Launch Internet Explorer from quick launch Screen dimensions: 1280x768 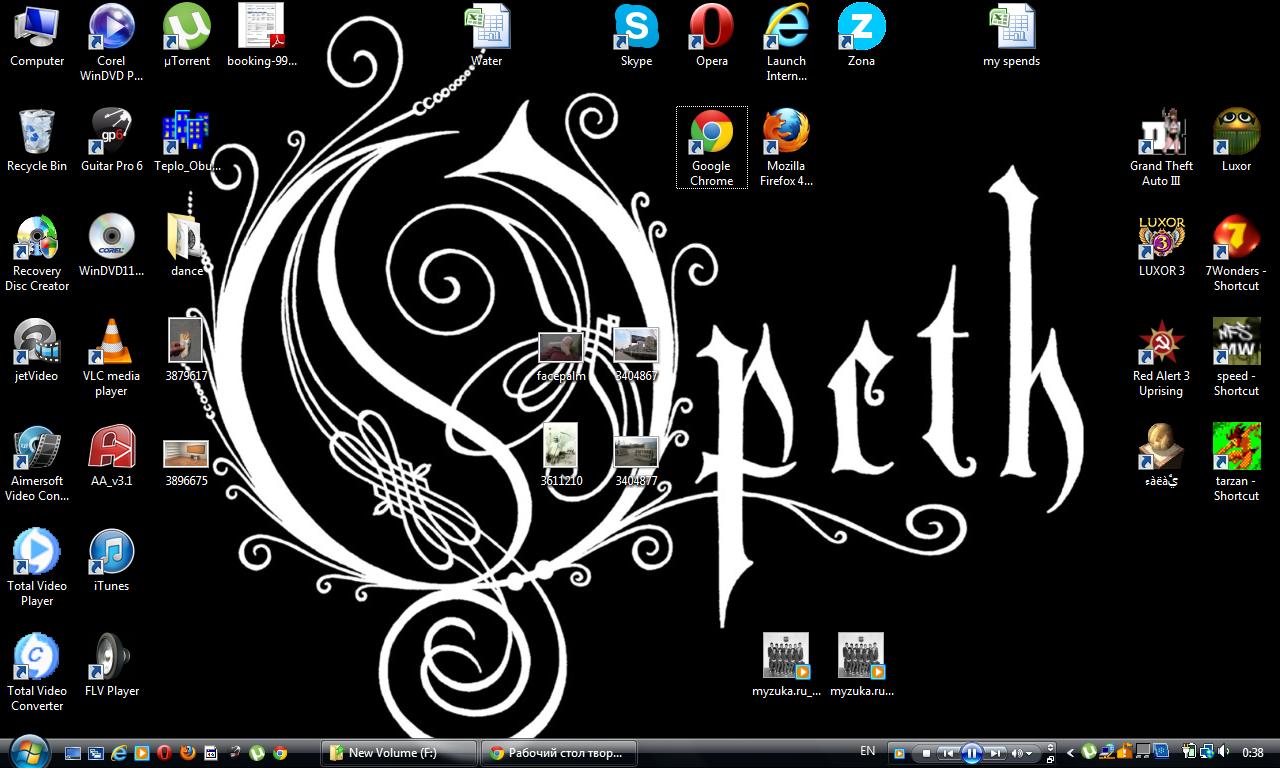[119, 753]
